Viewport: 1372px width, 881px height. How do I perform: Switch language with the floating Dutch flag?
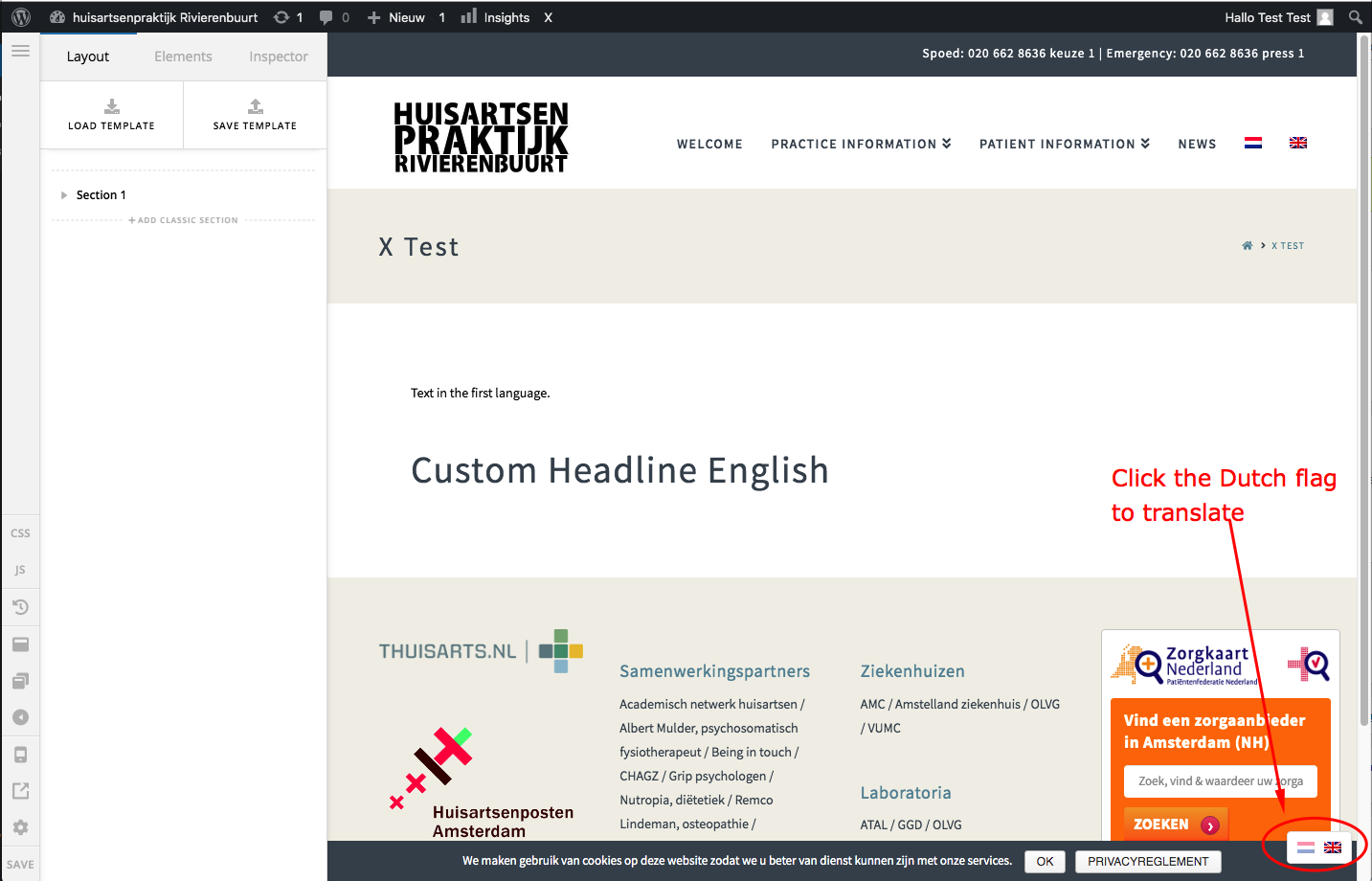[1305, 847]
